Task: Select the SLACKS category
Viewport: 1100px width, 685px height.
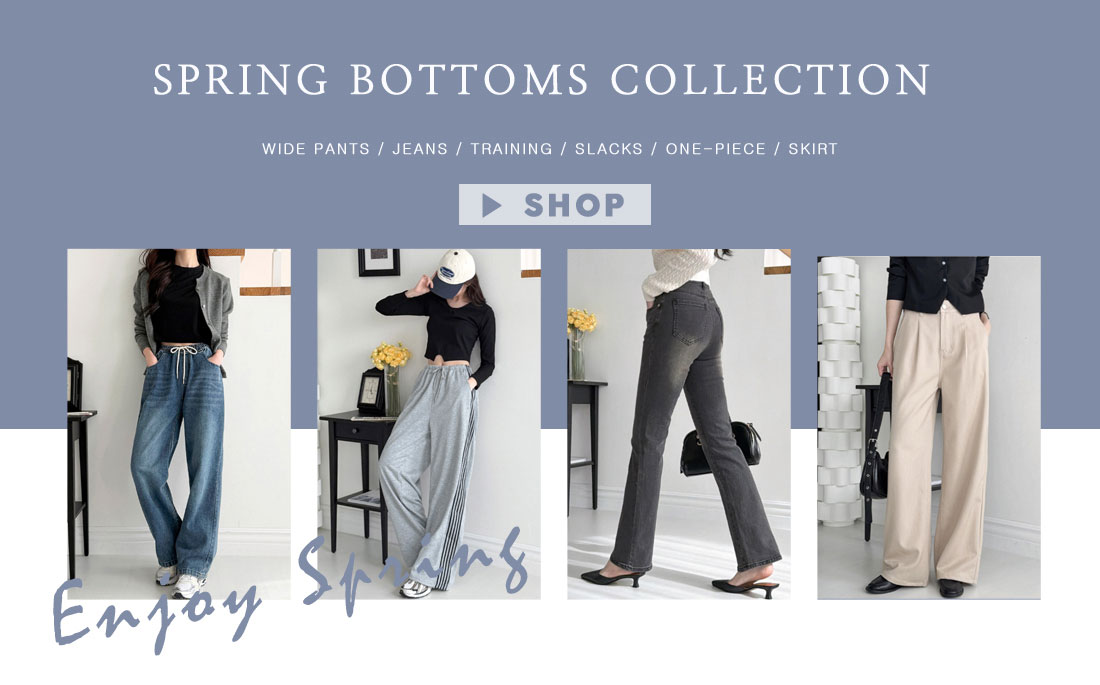Action: coord(609,149)
